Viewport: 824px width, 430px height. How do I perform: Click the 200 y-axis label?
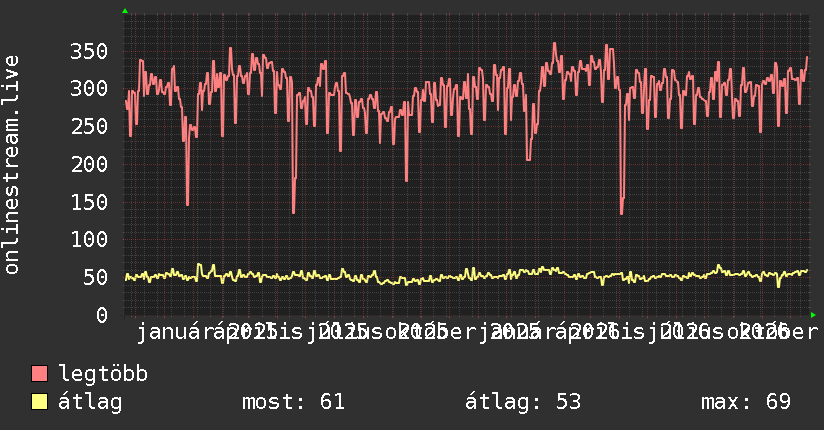89,164
